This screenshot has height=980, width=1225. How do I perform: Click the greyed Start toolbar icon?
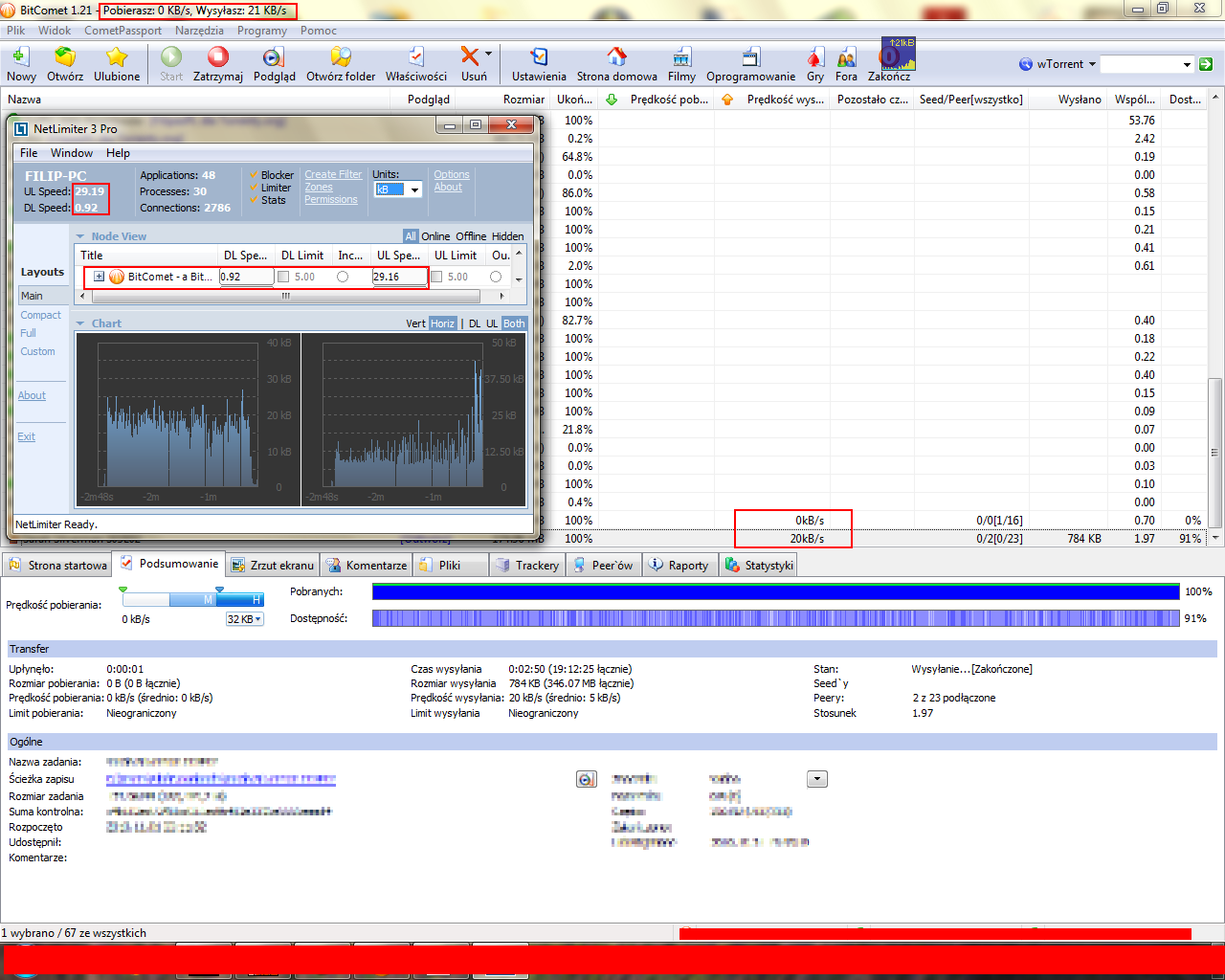pyautogui.click(x=171, y=57)
